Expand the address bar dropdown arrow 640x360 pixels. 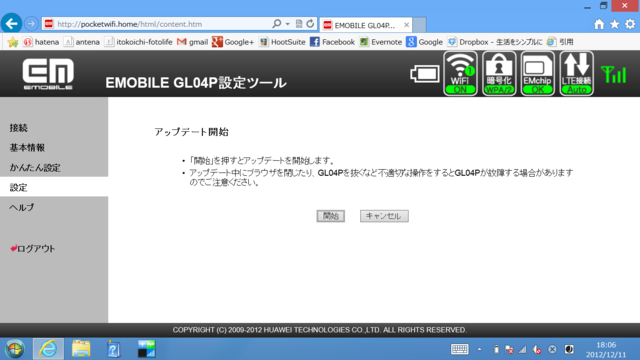click(287, 24)
